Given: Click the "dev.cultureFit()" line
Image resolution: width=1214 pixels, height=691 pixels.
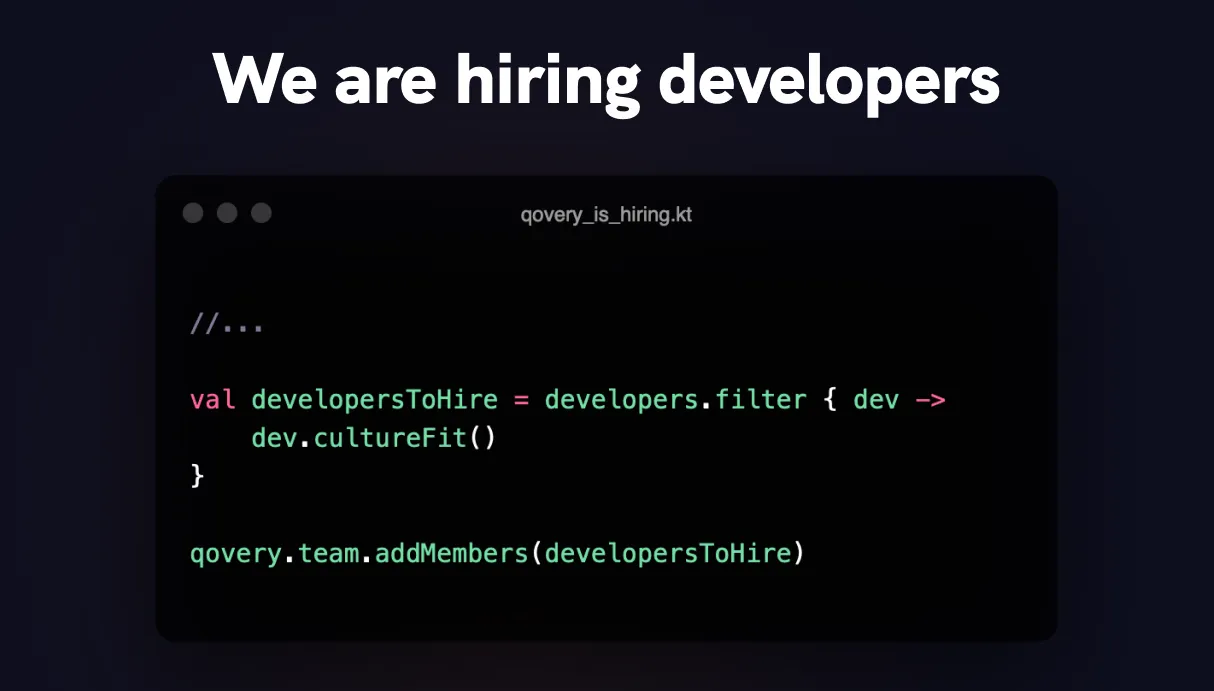Looking at the screenshot, I should [374, 438].
